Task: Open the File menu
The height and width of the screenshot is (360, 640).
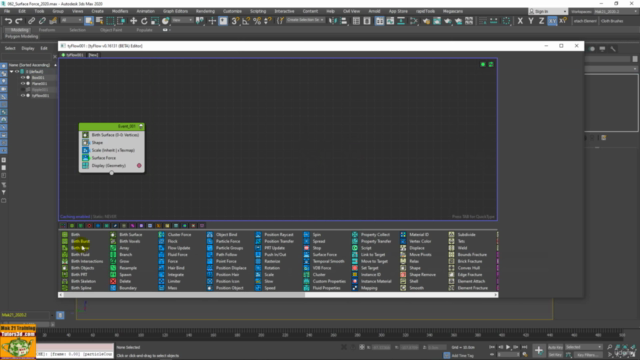Action: tap(7, 11)
